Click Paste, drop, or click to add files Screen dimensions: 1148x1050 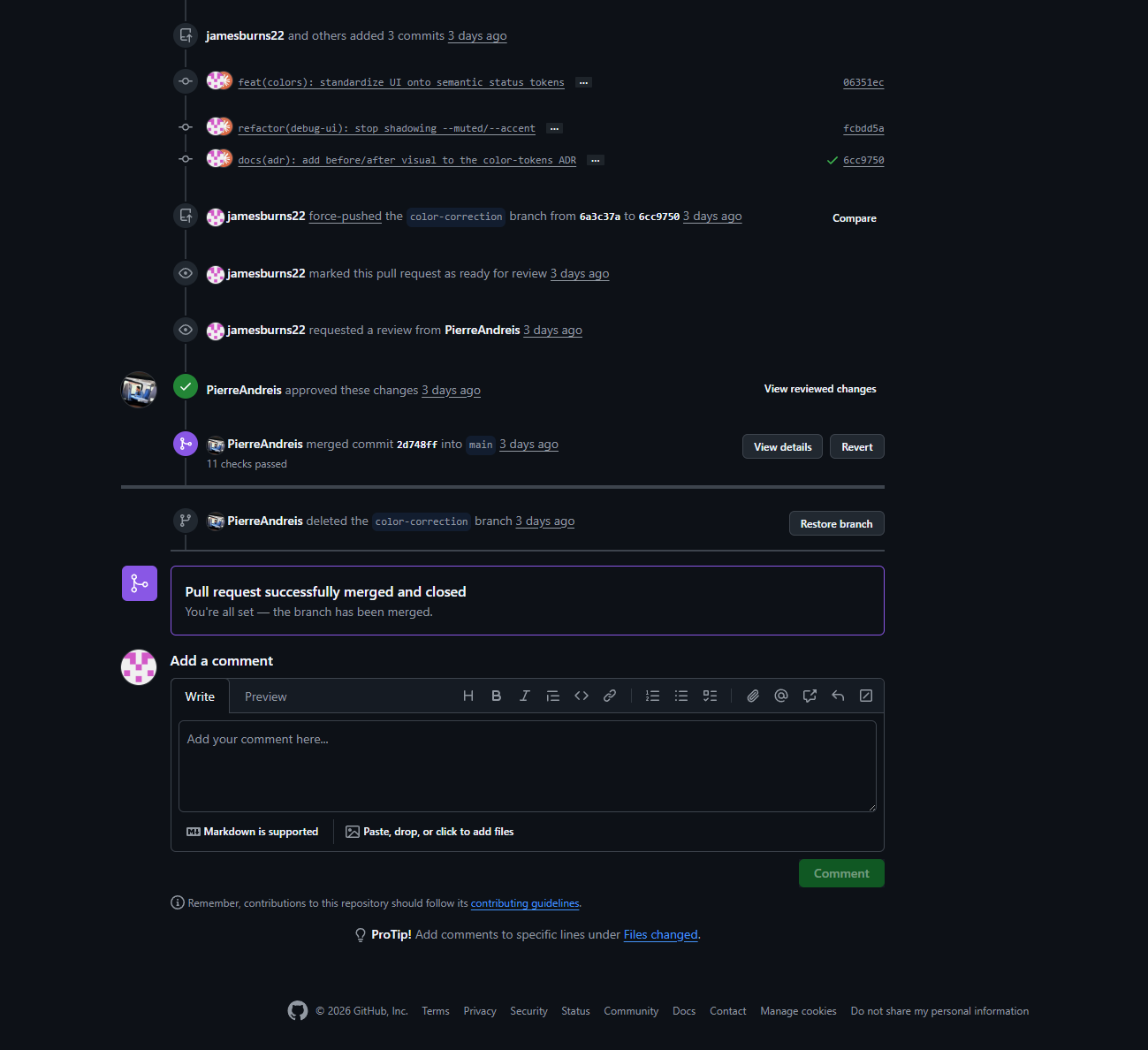click(x=430, y=832)
